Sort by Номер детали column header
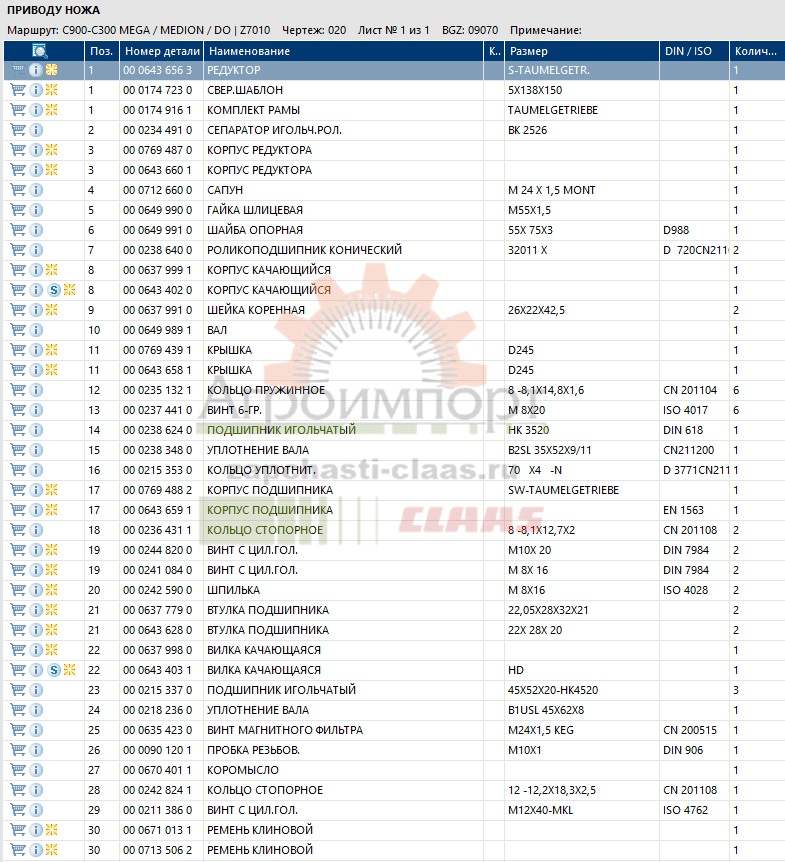 tap(162, 51)
